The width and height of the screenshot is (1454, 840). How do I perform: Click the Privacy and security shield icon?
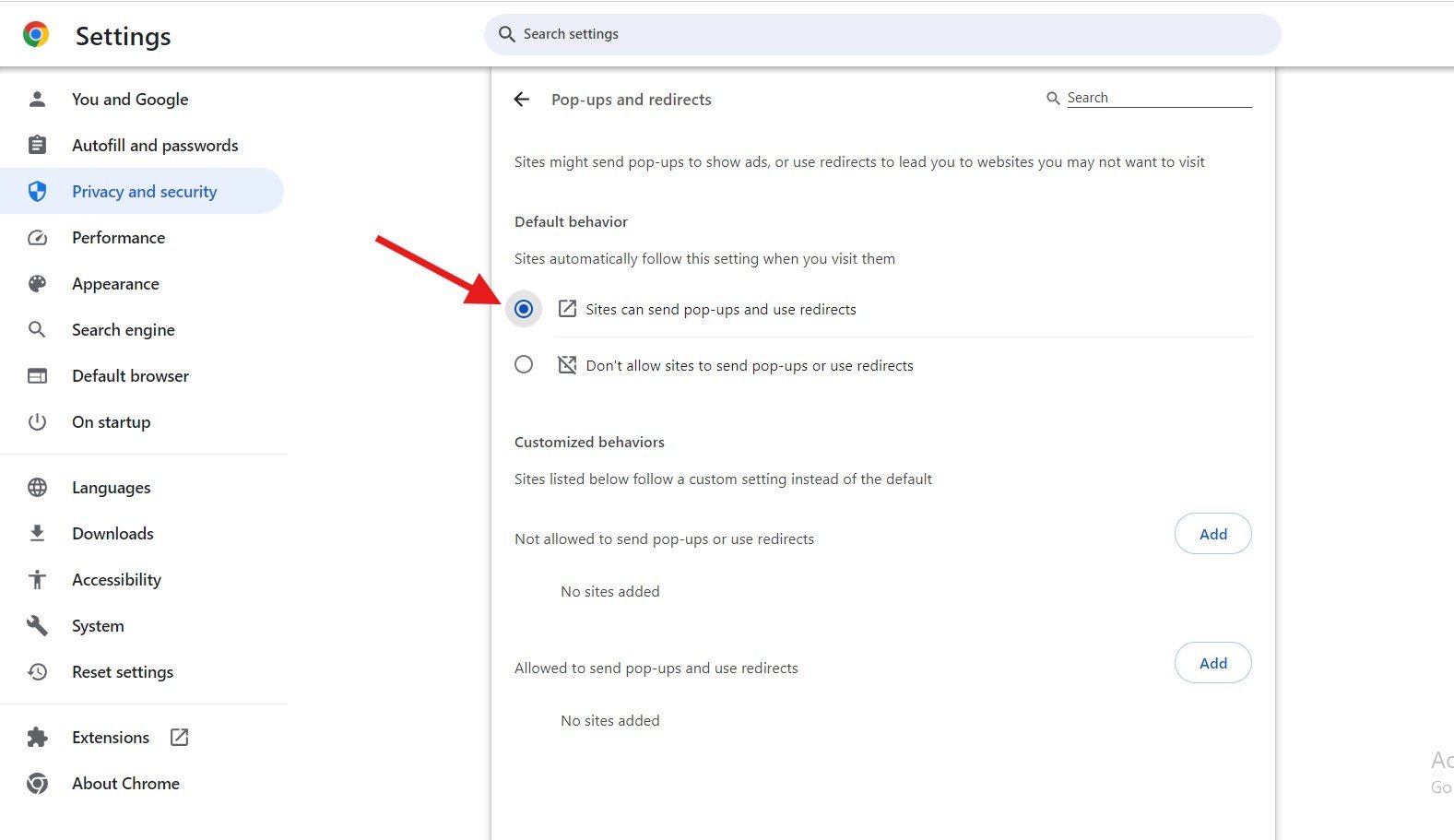tap(37, 191)
